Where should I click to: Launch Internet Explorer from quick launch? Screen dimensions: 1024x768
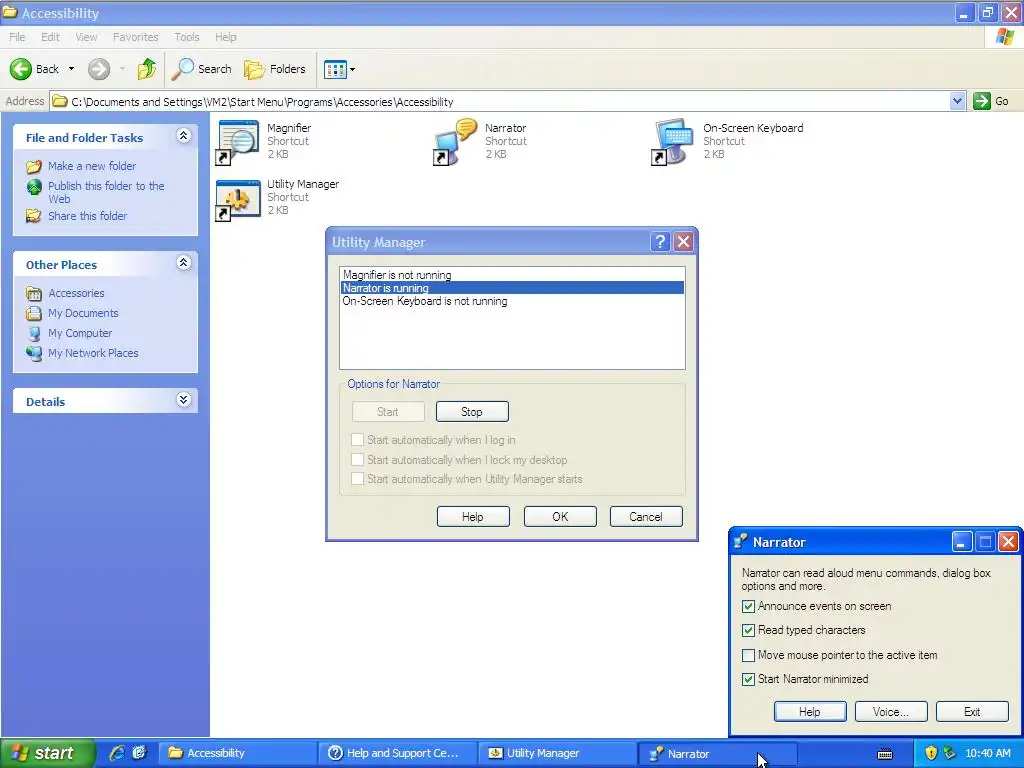(117, 753)
